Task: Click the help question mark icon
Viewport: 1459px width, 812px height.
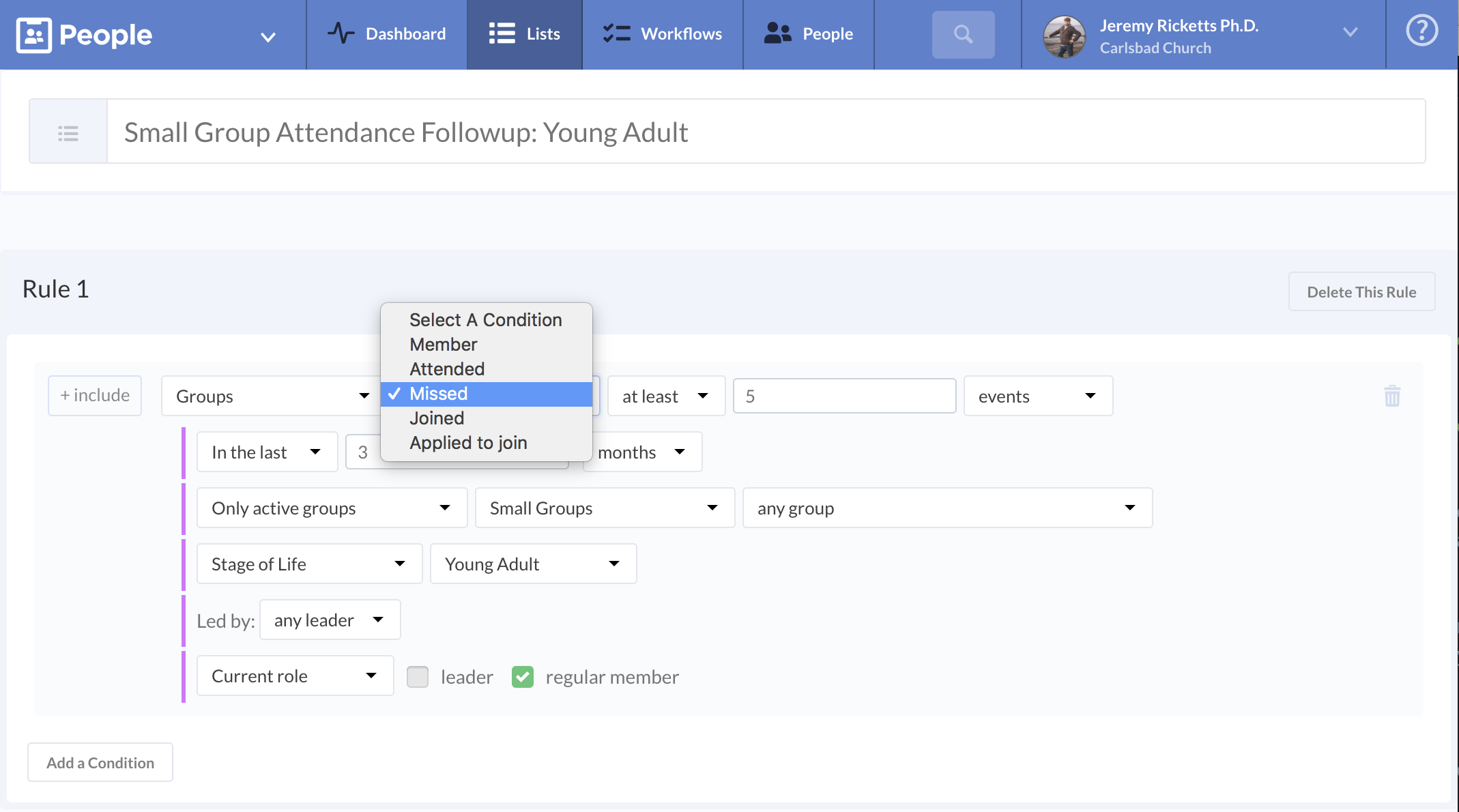Action: tap(1421, 31)
